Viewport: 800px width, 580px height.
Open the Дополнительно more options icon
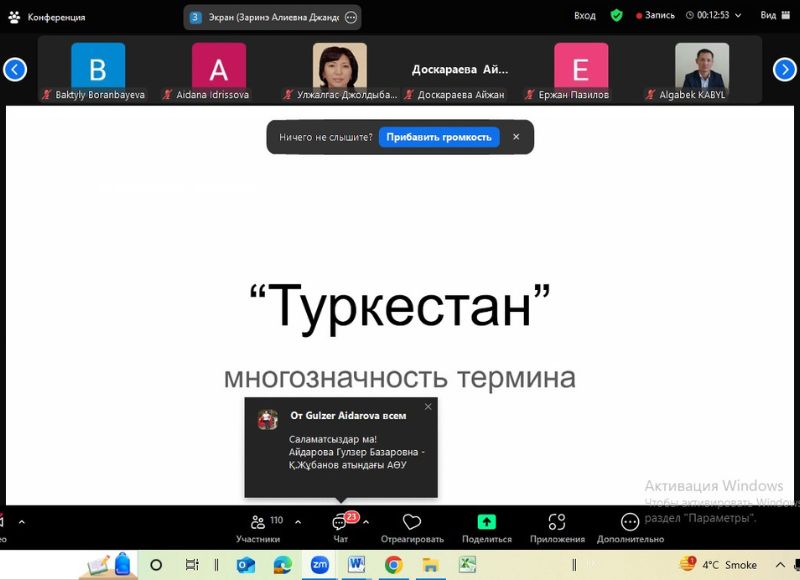click(630, 527)
